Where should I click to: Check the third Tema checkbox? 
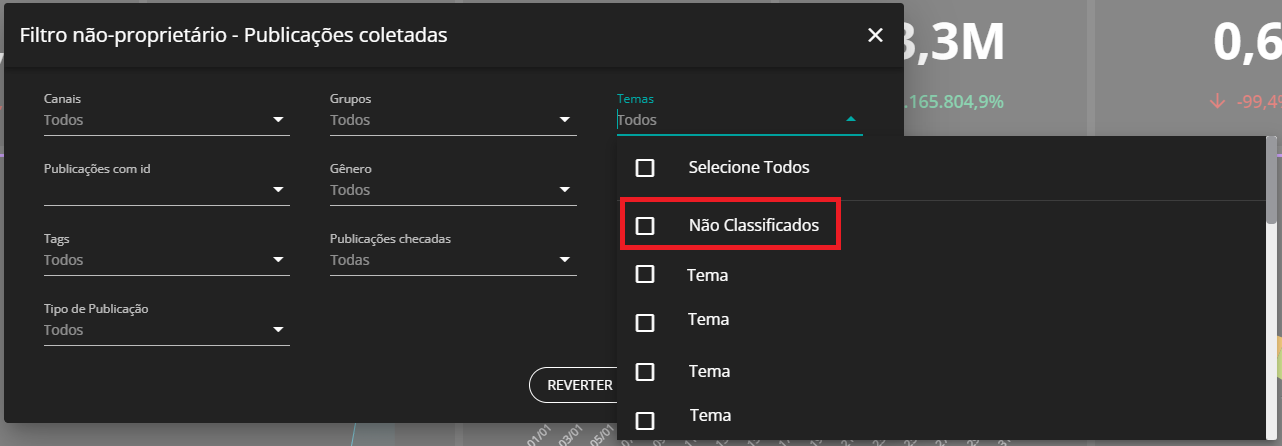pos(645,372)
